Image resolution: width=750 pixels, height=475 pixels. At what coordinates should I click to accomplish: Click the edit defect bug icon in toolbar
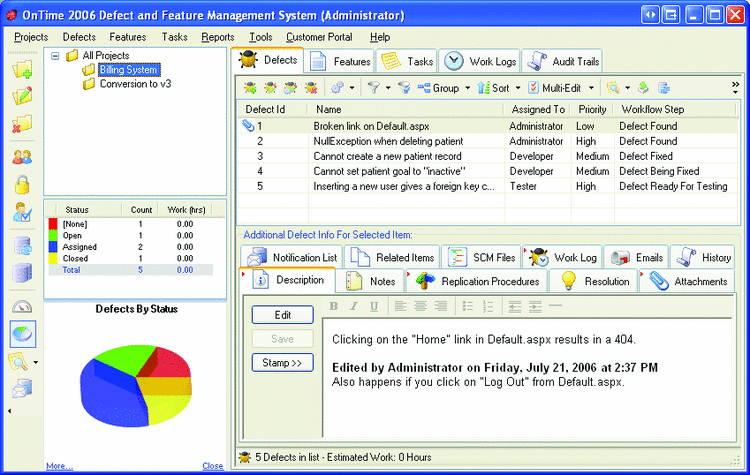[x=270, y=88]
